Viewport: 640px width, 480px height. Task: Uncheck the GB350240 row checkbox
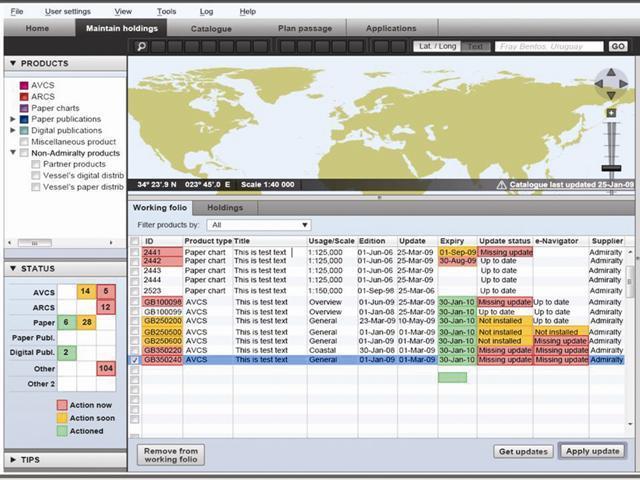(x=135, y=360)
